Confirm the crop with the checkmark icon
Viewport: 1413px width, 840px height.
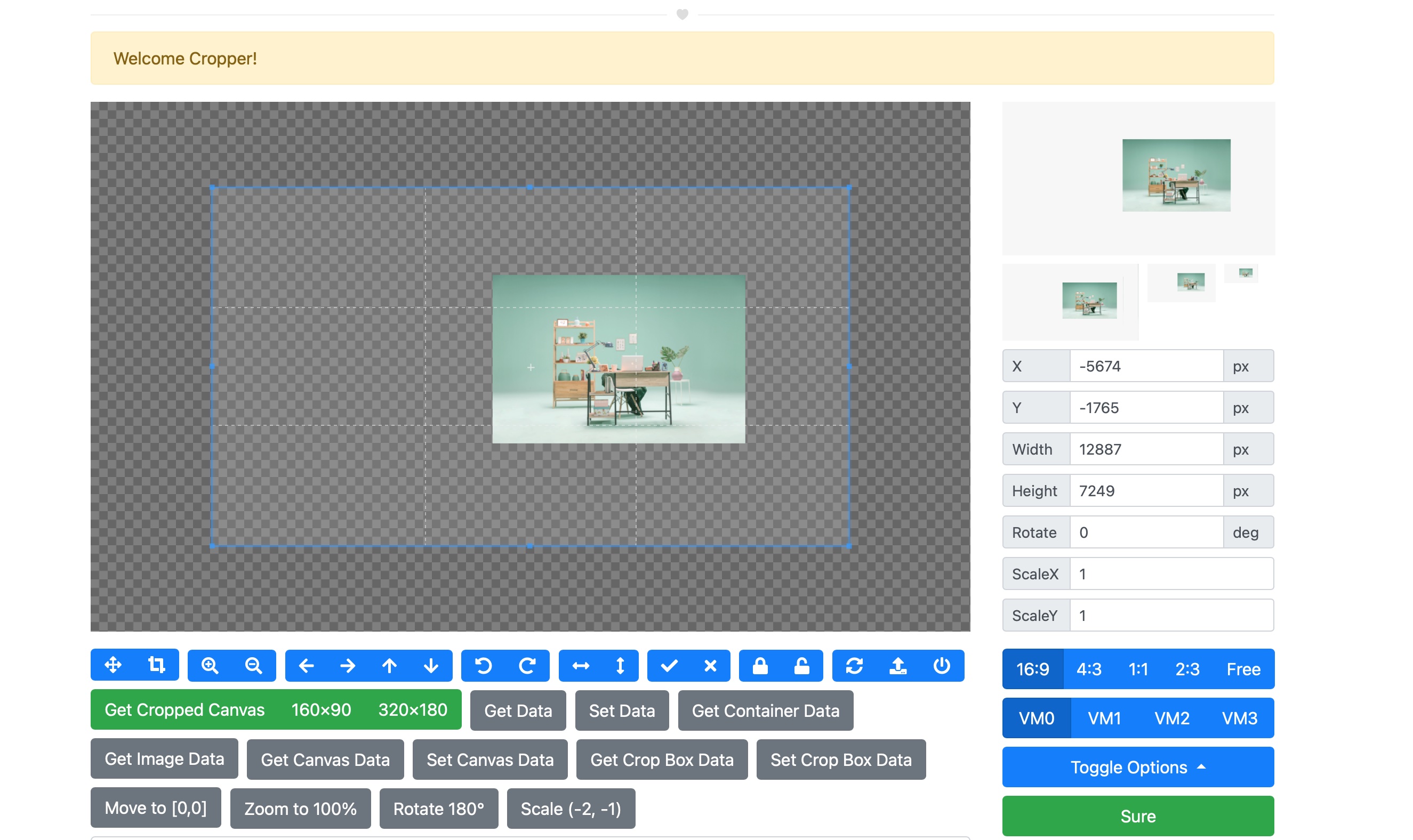tap(670, 665)
